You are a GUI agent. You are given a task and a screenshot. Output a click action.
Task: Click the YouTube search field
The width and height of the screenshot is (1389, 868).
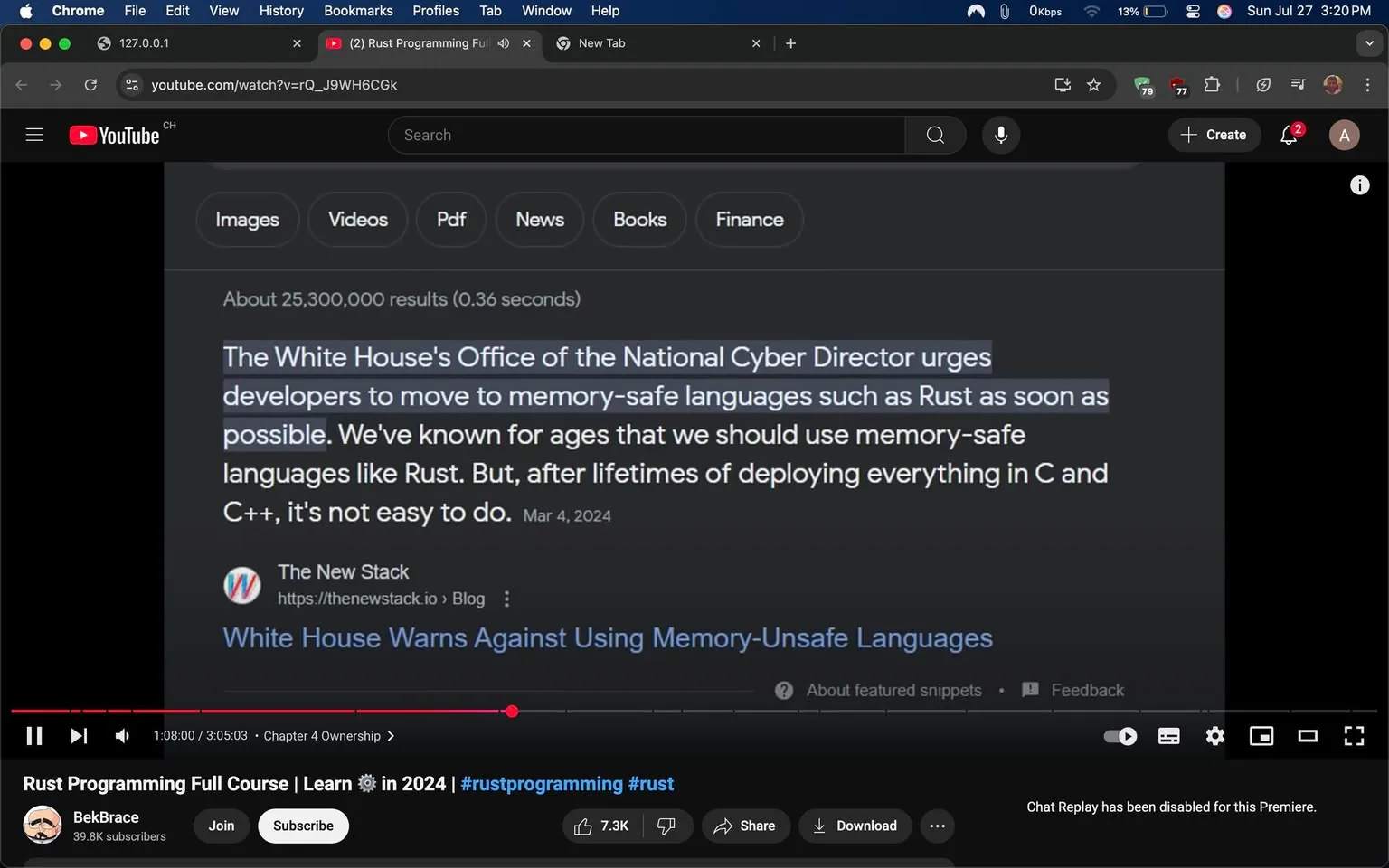click(x=647, y=135)
